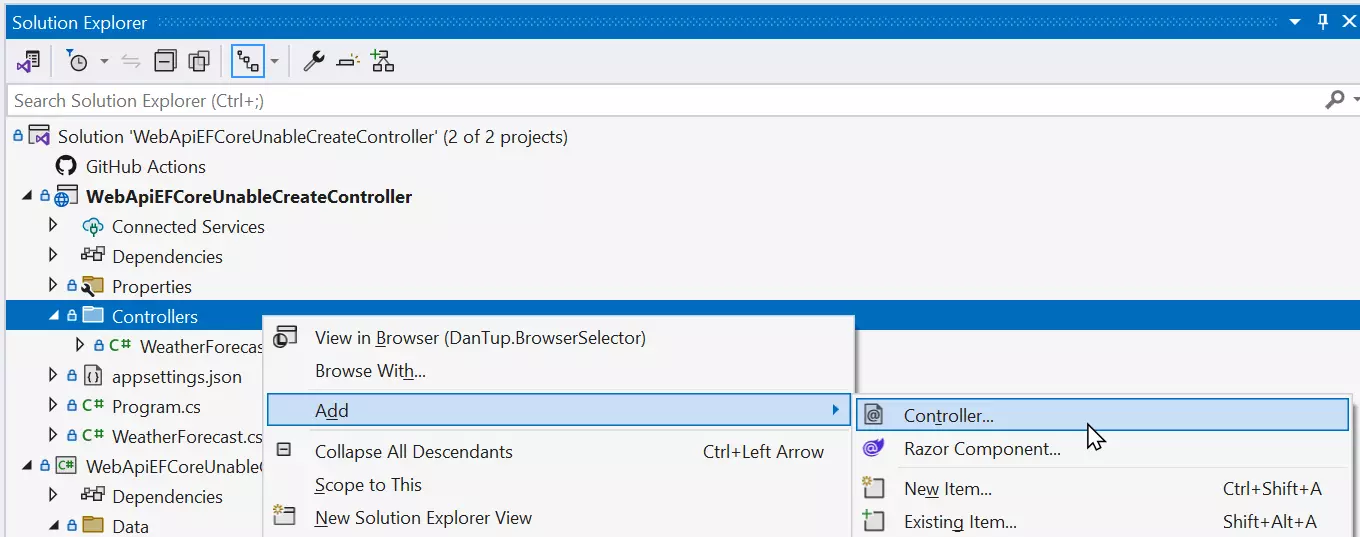Image resolution: width=1360 pixels, height=537 pixels.
Task: Select the bold WebApiEFCoreUnableCreateController project
Action: (x=249, y=196)
